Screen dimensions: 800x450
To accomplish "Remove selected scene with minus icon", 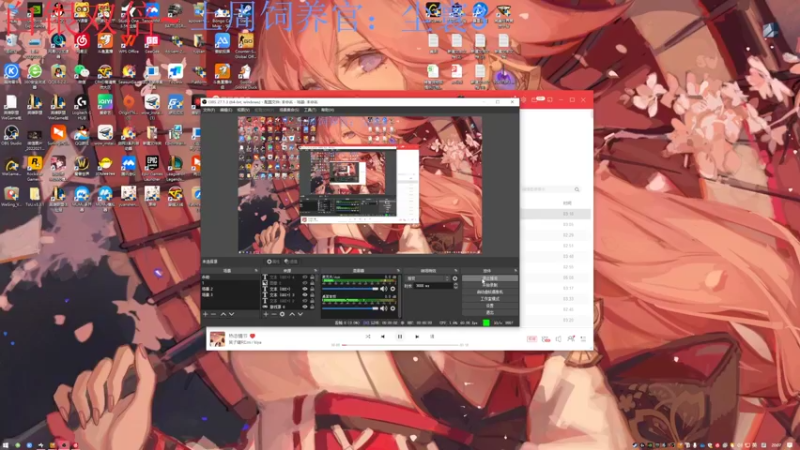I will click(214, 314).
